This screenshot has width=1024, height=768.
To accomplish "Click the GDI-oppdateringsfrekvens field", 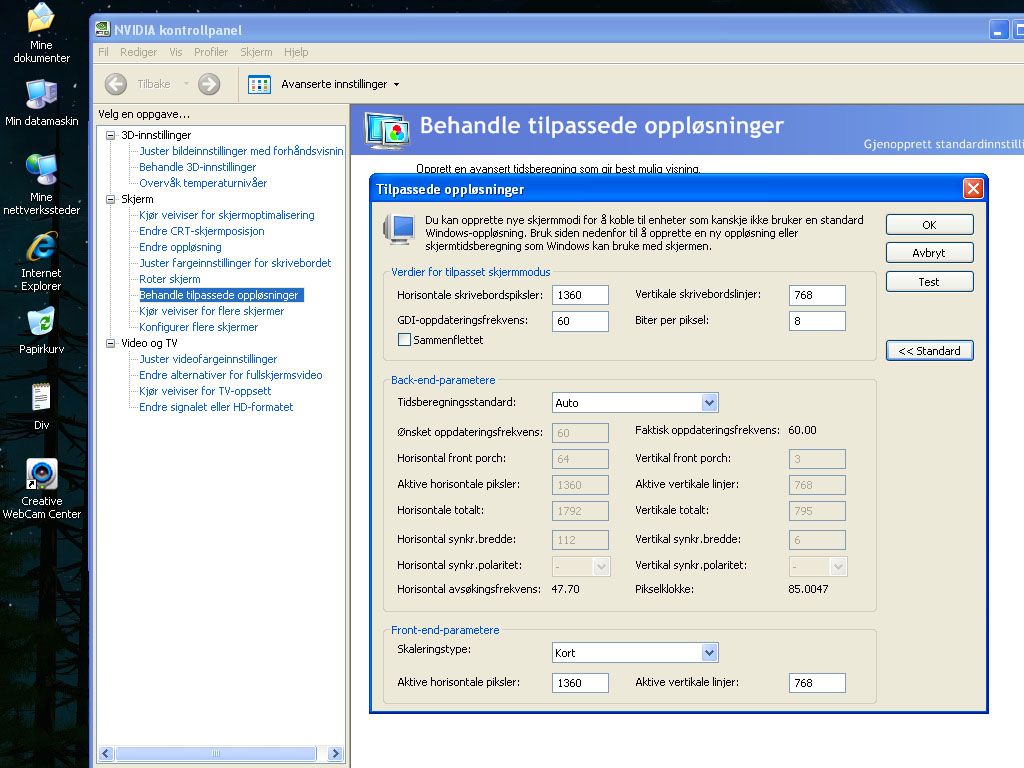I will pos(580,321).
